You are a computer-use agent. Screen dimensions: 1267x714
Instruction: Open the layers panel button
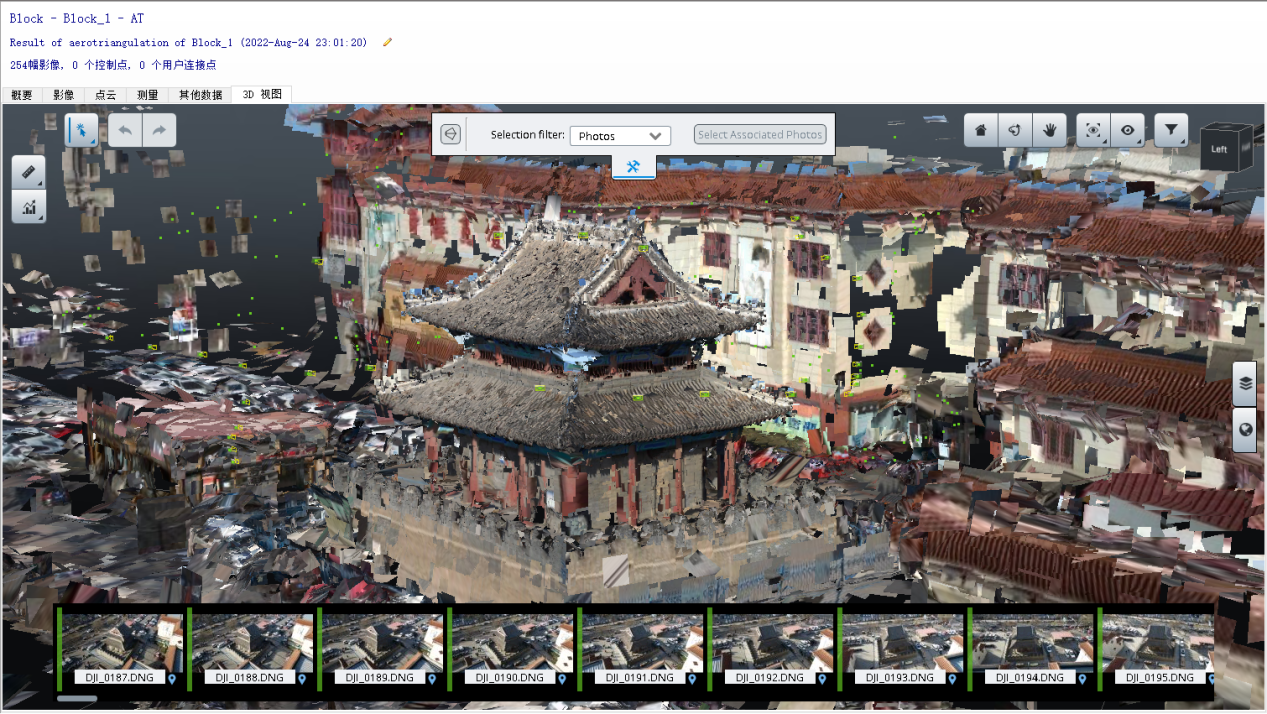[x=1245, y=381]
